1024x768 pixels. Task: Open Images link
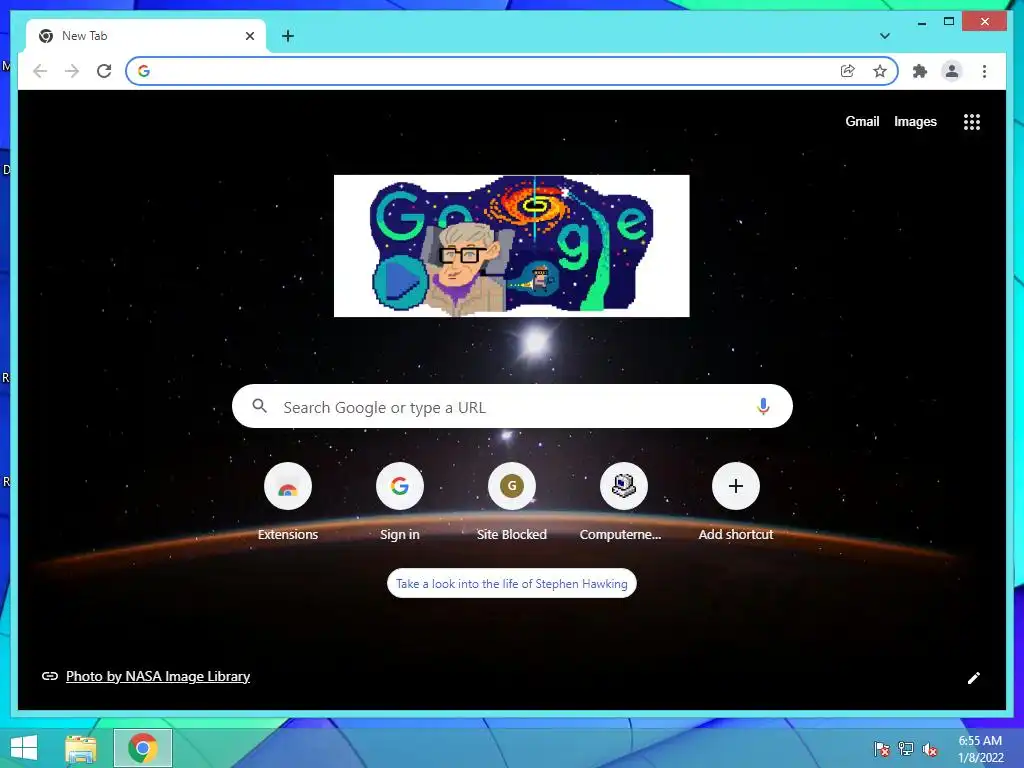tap(915, 121)
